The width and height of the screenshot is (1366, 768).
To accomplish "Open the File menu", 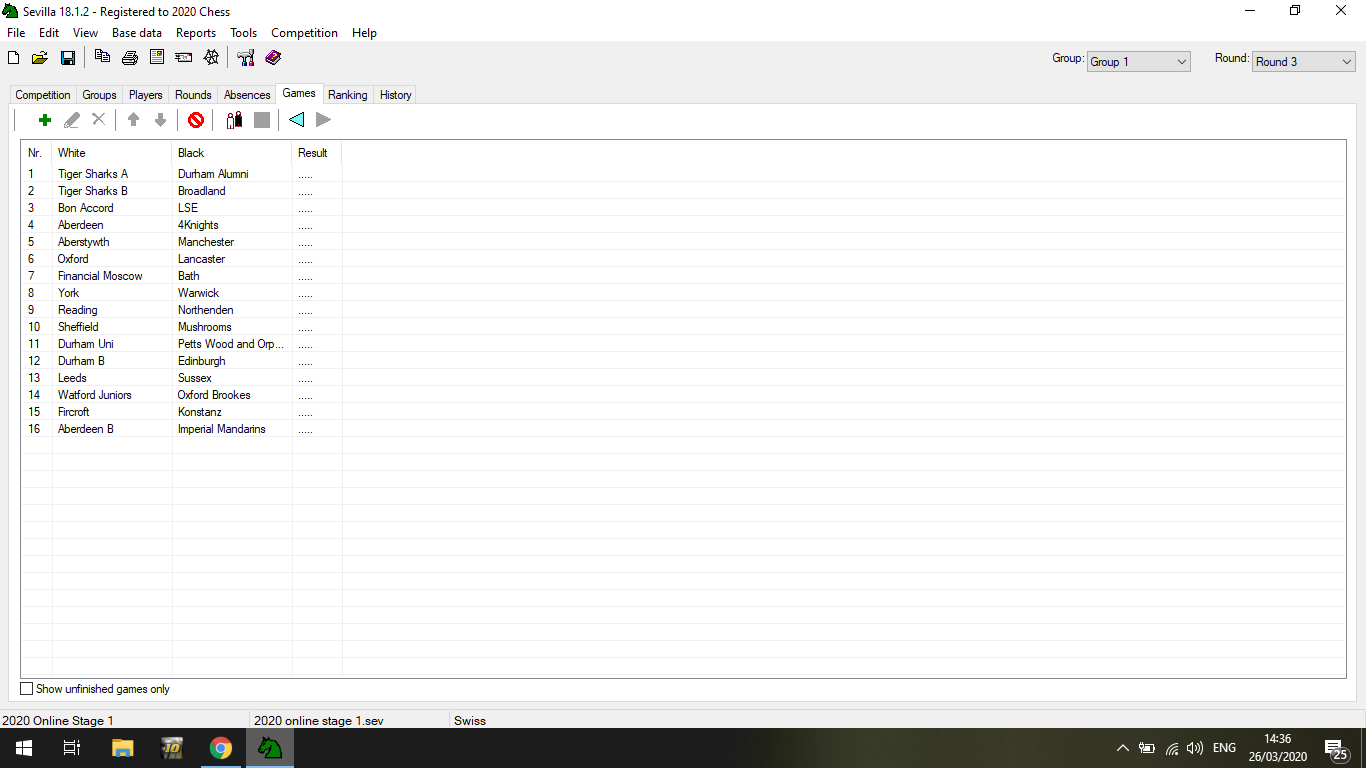I will click(16, 33).
